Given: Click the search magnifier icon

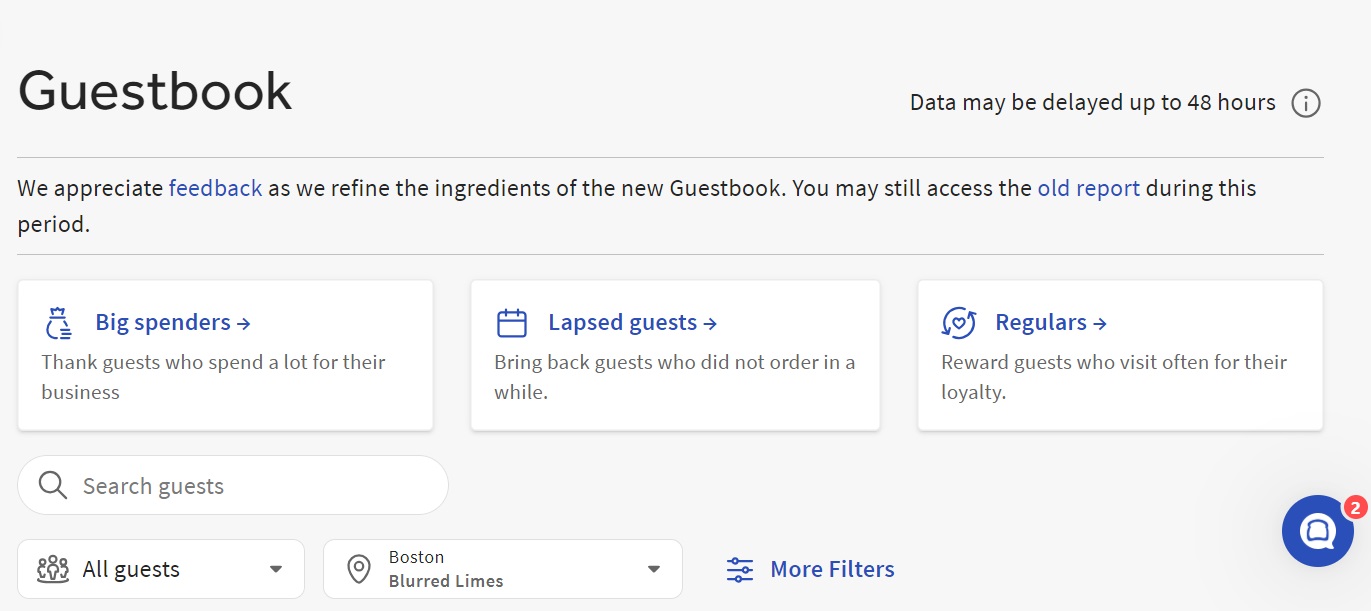Looking at the screenshot, I should click(x=52, y=486).
